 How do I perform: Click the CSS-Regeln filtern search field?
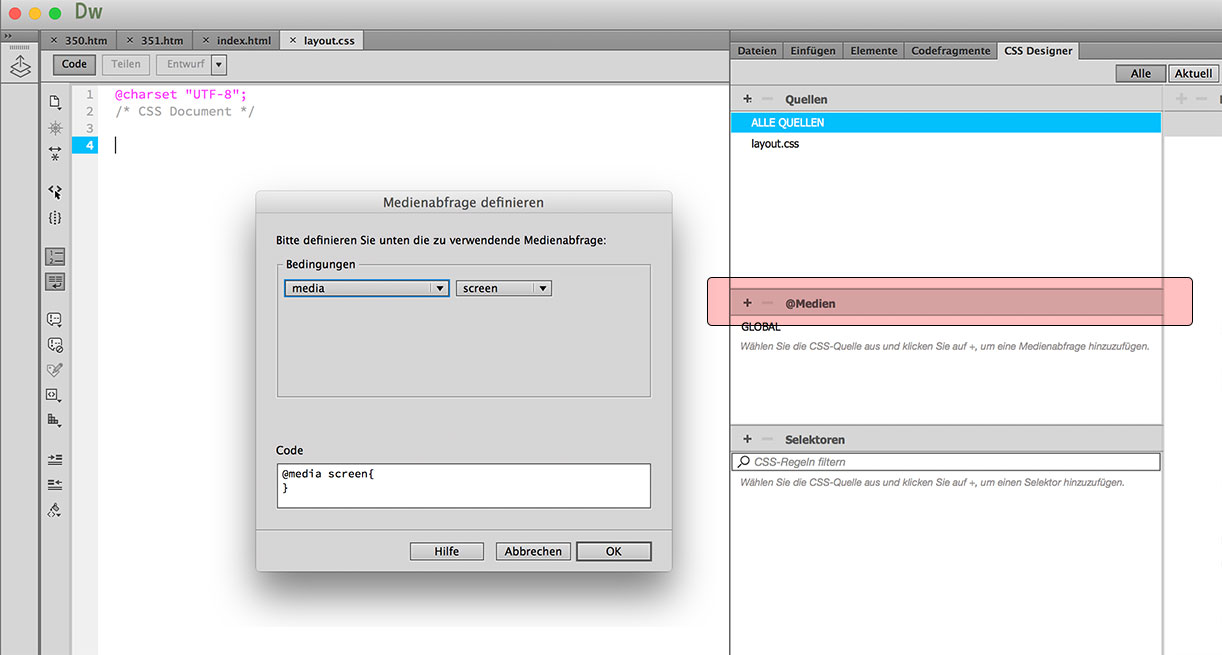(x=950, y=462)
